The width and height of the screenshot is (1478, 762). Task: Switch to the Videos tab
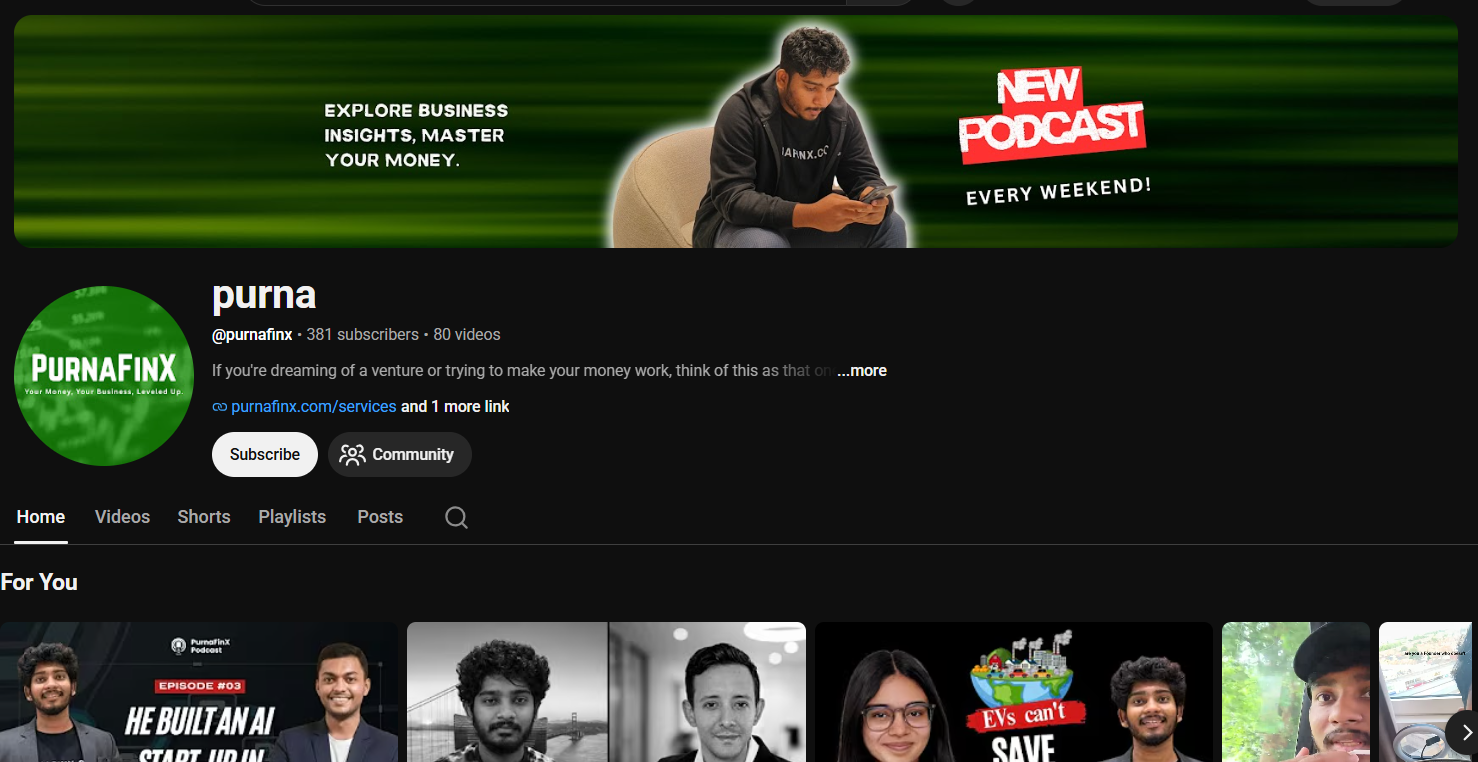click(x=122, y=517)
